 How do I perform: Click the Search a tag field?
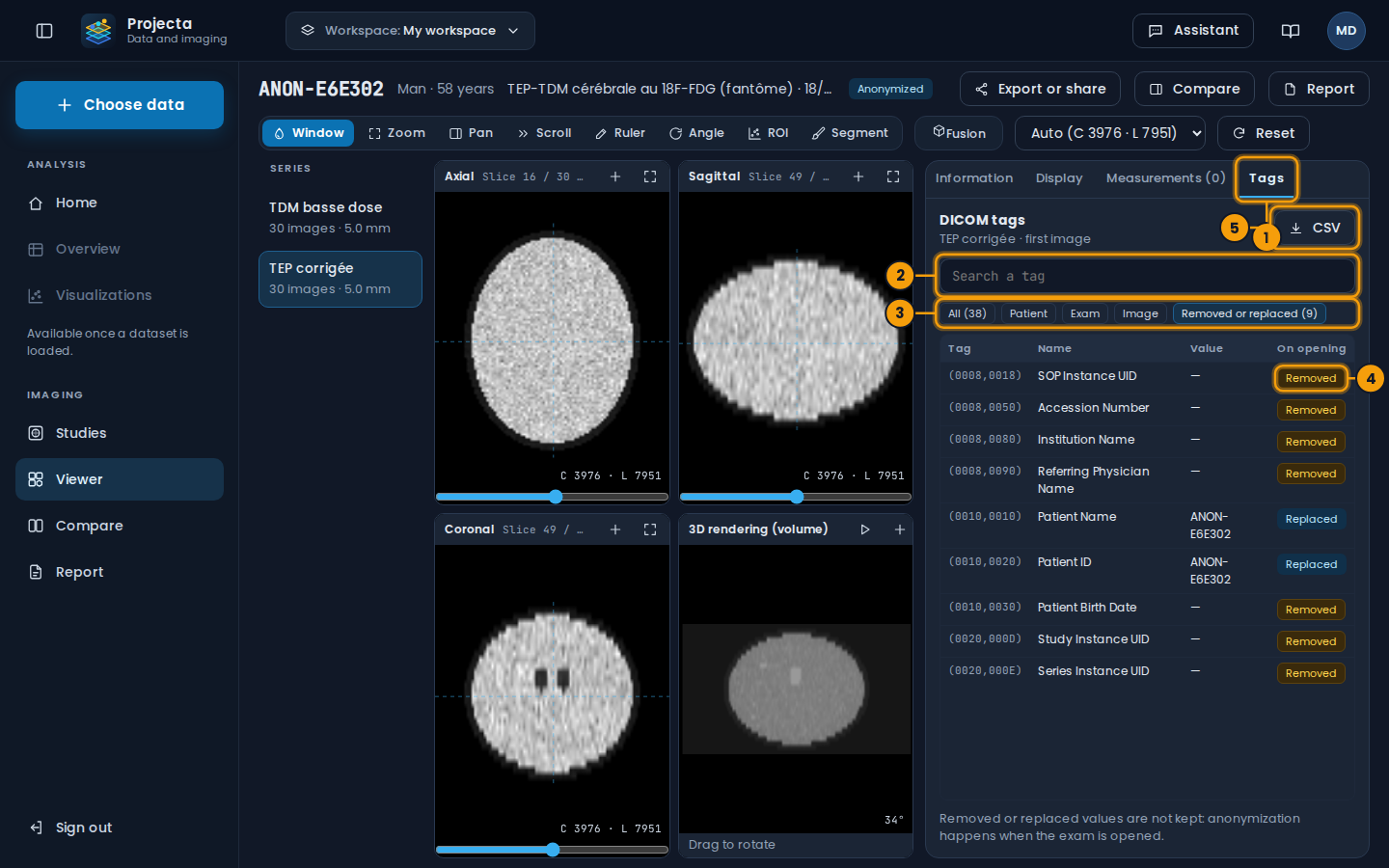(1147, 276)
